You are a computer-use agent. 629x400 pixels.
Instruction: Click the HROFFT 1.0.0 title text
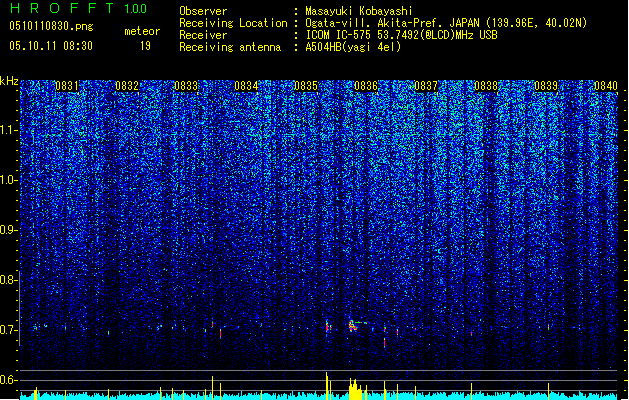tap(78, 8)
